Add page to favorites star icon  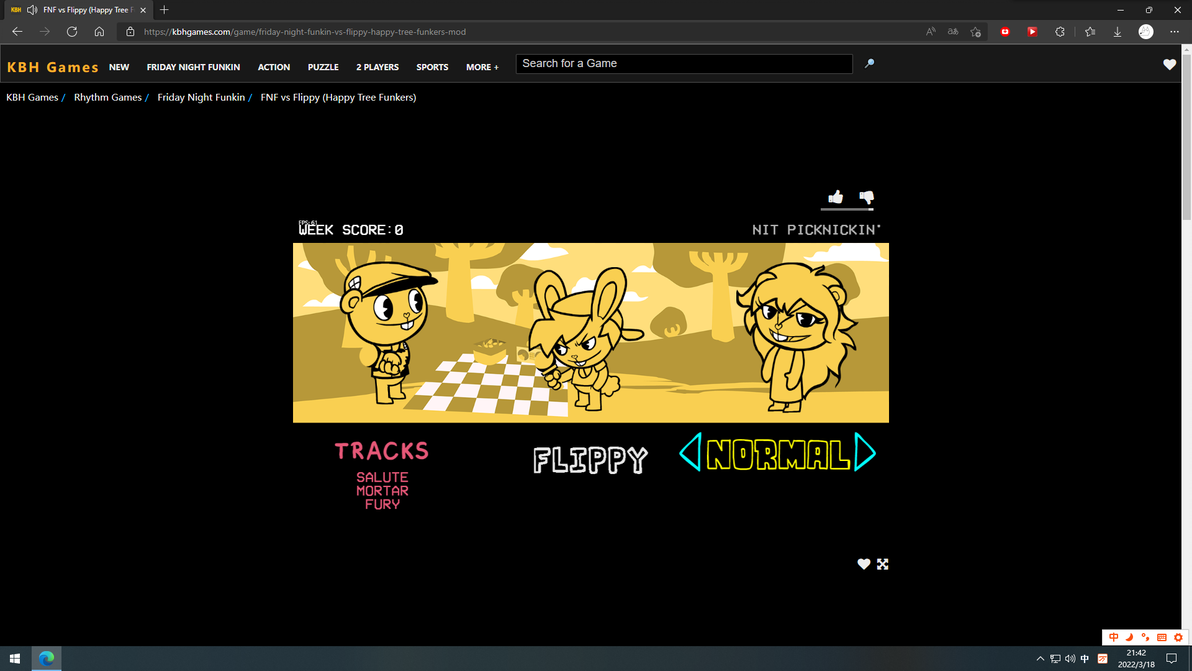pos(976,32)
